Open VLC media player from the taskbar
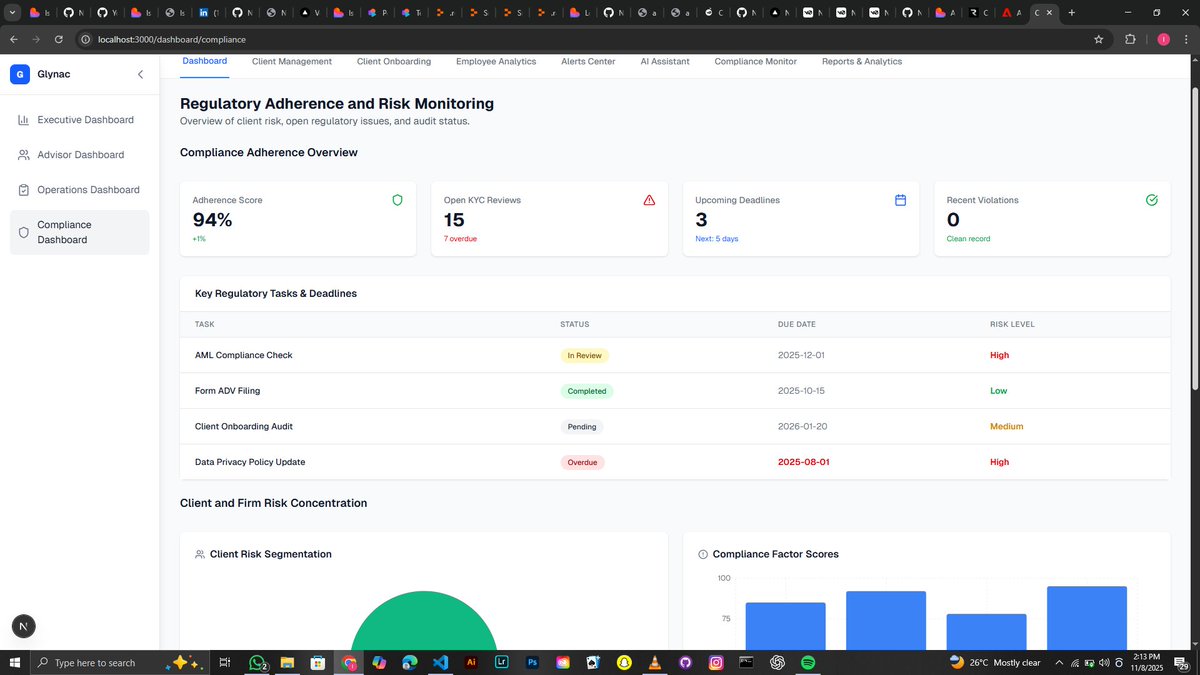1200x675 pixels. [655, 662]
